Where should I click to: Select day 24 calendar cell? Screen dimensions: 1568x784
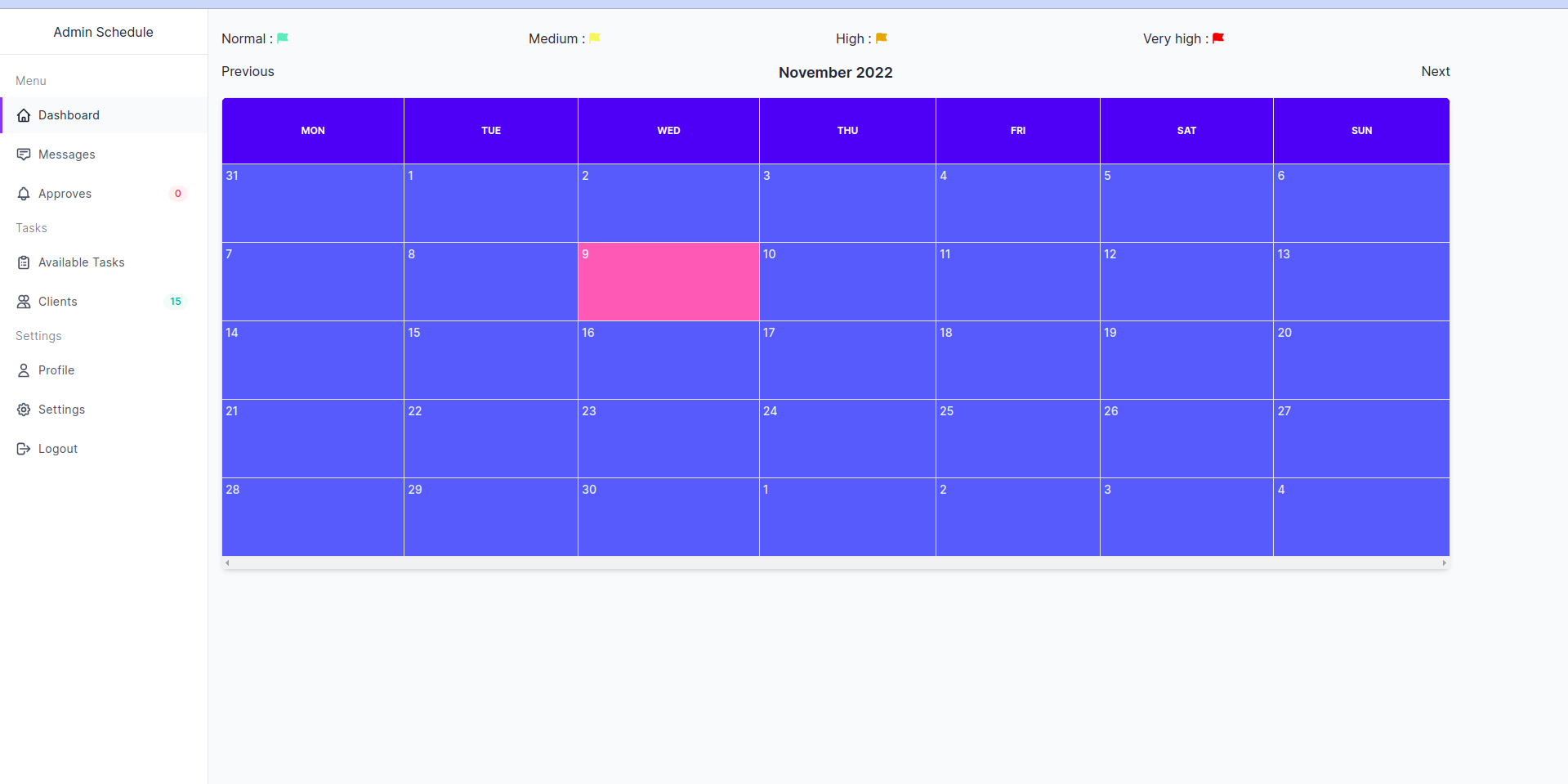847,438
